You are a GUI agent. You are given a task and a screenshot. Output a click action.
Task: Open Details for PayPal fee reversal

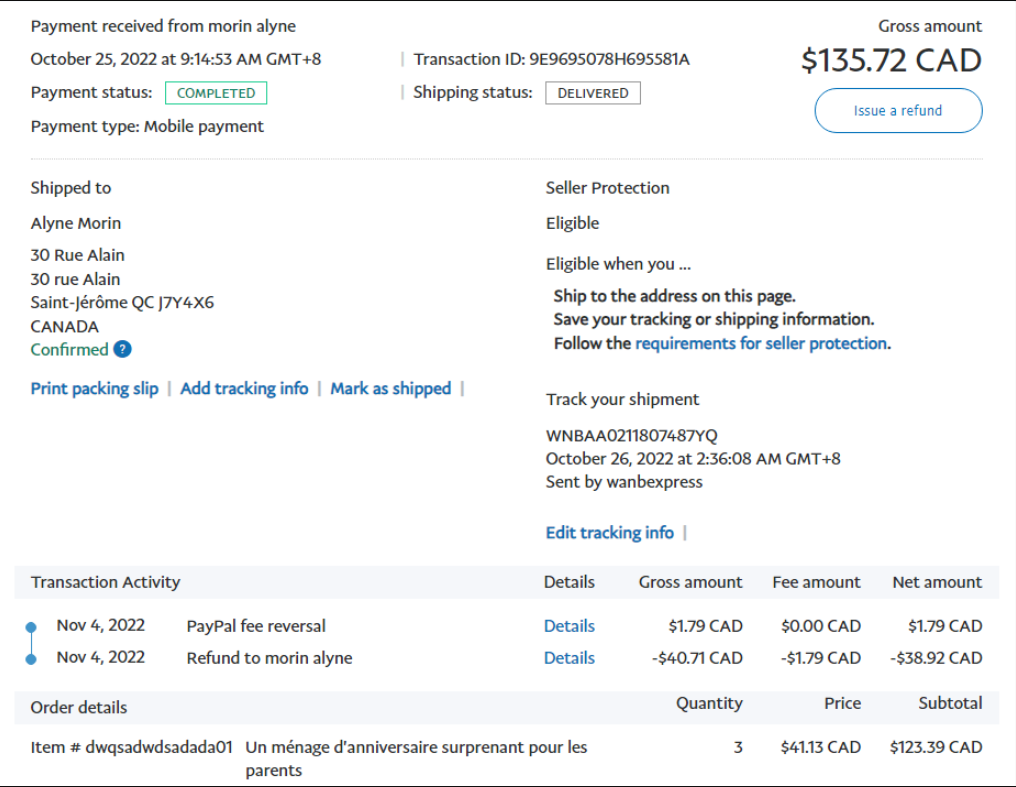569,626
